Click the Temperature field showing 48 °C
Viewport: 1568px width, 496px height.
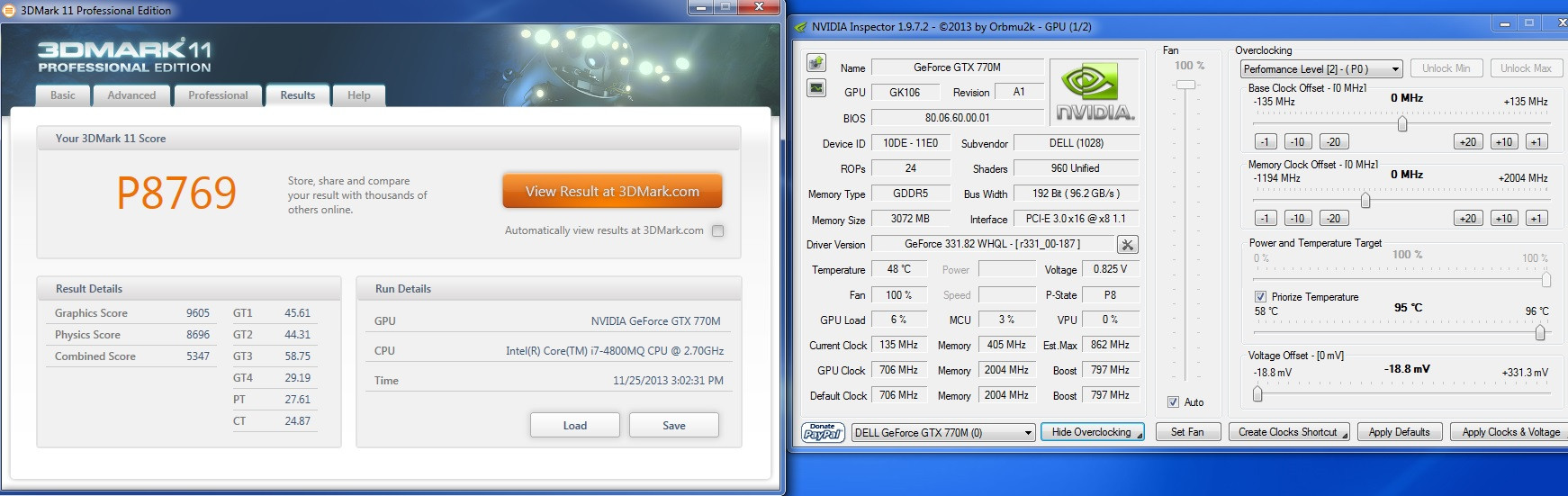(899, 269)
